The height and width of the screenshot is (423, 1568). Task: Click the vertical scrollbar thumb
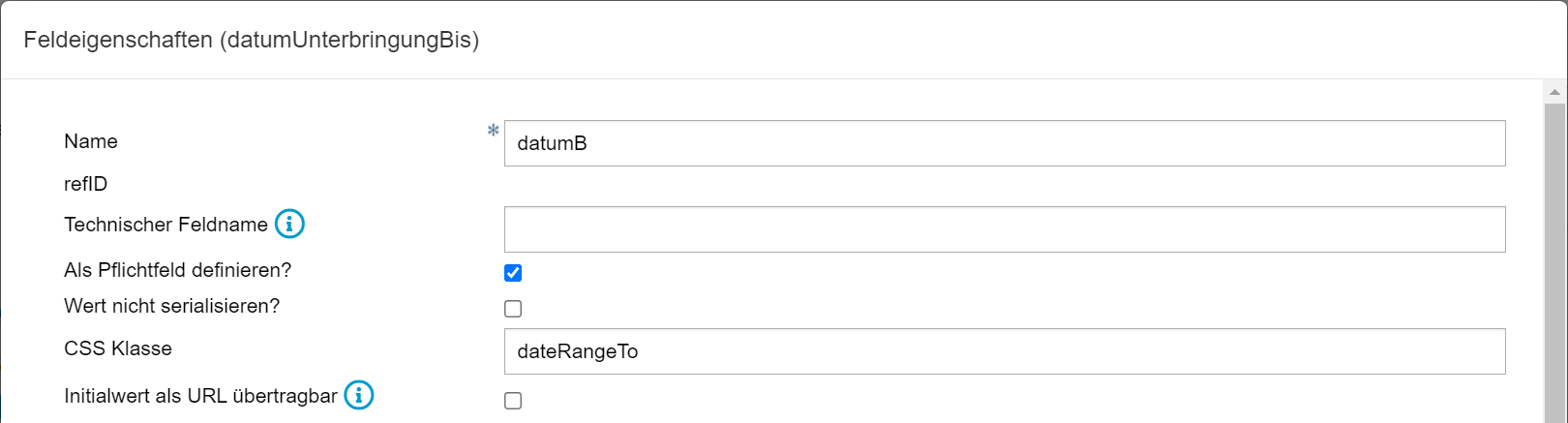1554,261
